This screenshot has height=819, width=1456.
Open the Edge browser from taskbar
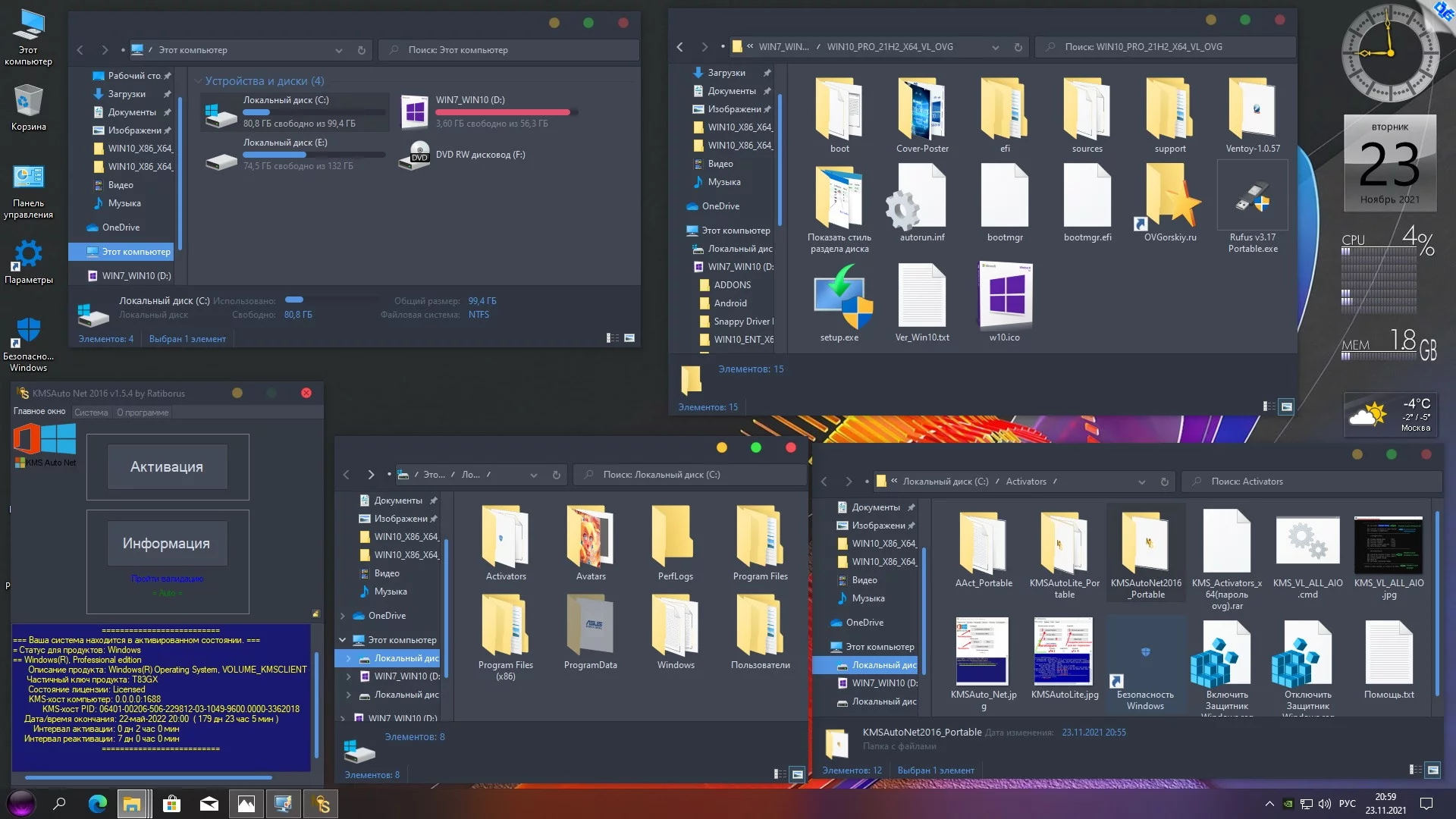98,804
